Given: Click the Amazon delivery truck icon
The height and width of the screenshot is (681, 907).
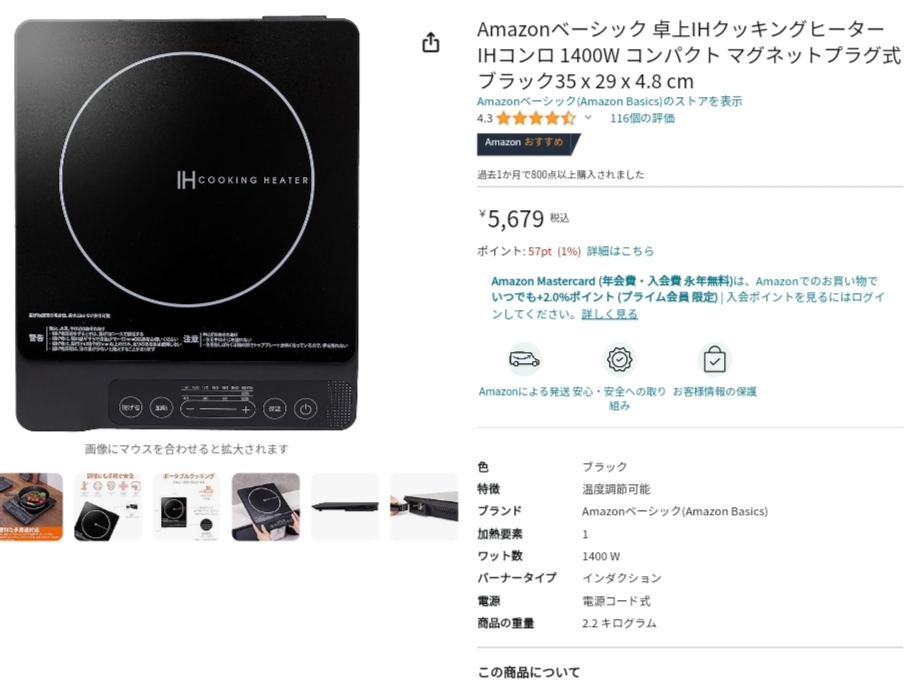Looking at the screenshot, I should click(x=524, y=359).
